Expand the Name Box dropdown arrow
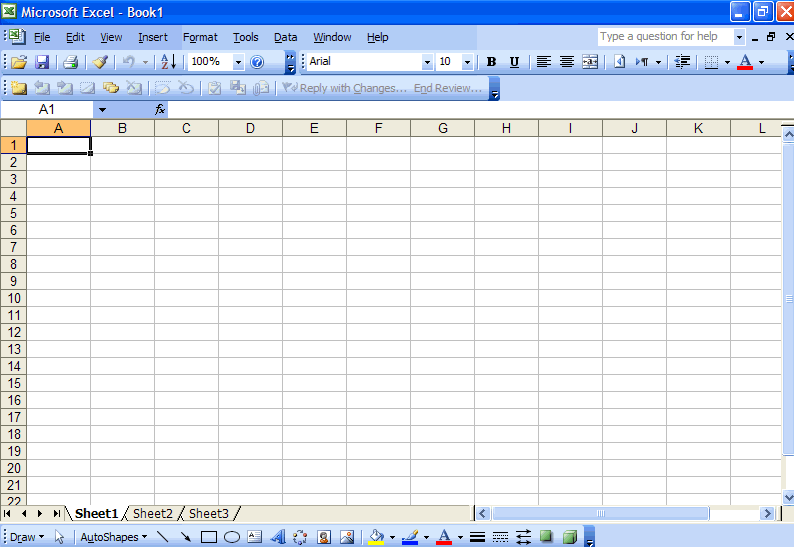 (x=102, y=109)
